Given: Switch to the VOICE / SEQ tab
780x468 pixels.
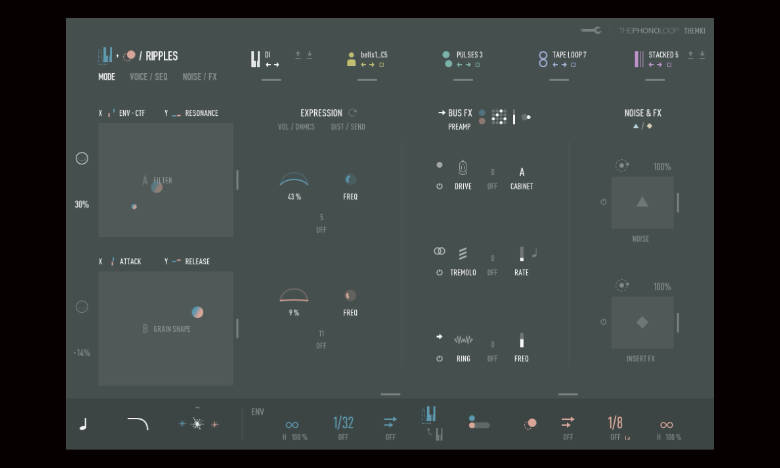Looking at the screenshot, I should (148, 77).
